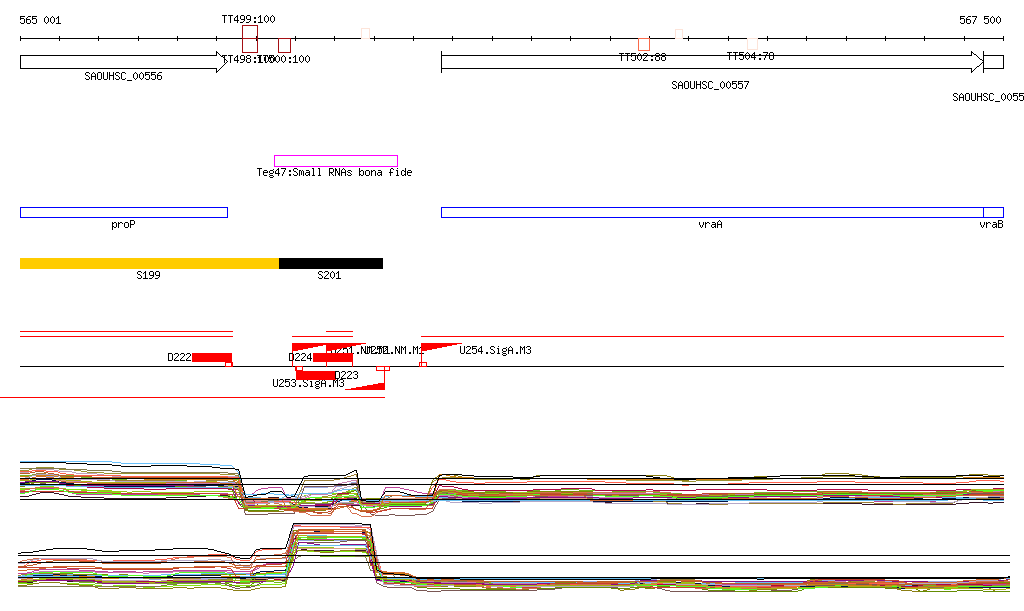This screenshot has height=611, width=1024.
Task: Click the TT504:70 label
Action: click(750, 56)
